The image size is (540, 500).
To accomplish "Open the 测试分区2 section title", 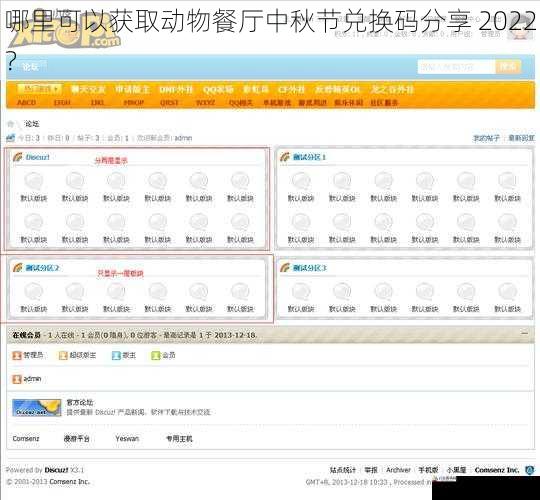I will click(43, 268).
